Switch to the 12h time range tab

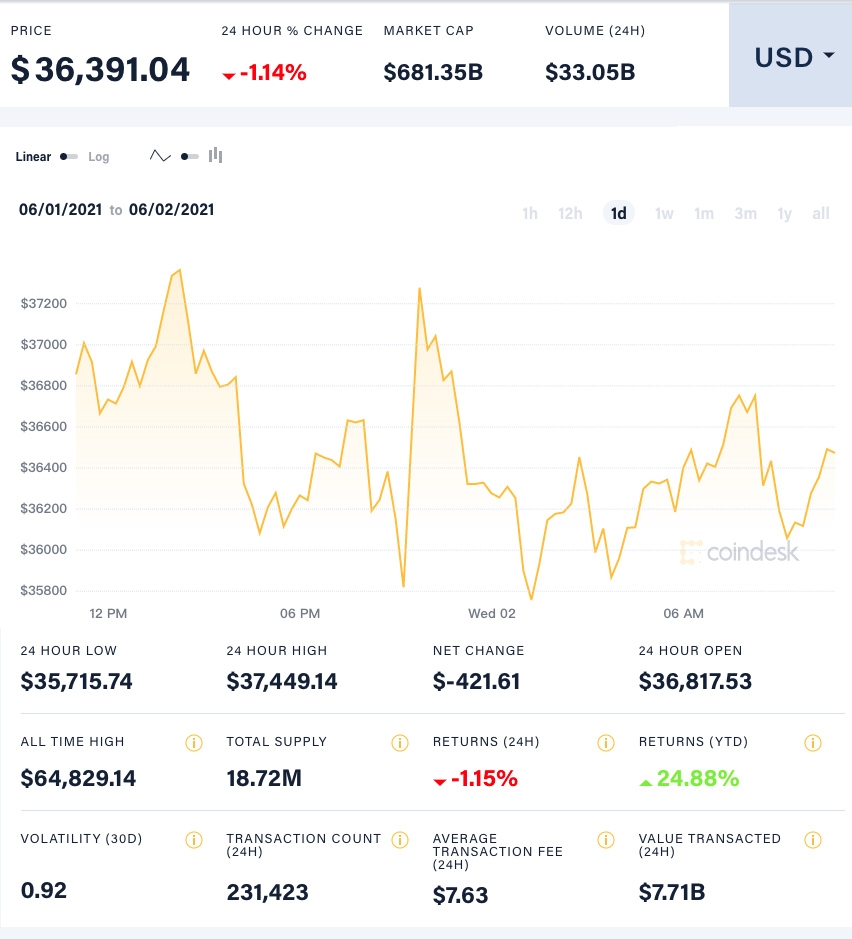(570, 213)
